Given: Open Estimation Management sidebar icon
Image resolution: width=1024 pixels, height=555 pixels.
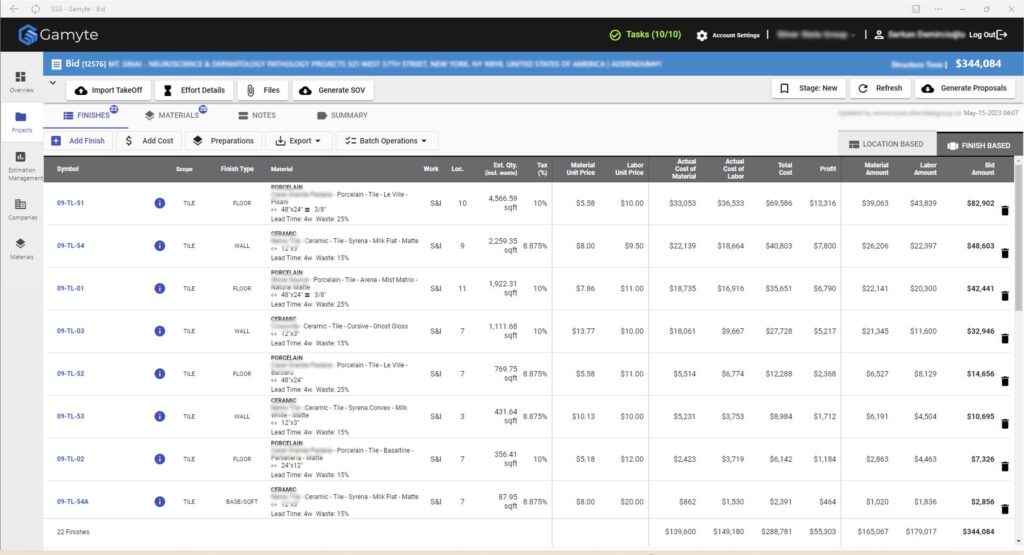Looking at the screenshot, I should [x=21, y=165].
